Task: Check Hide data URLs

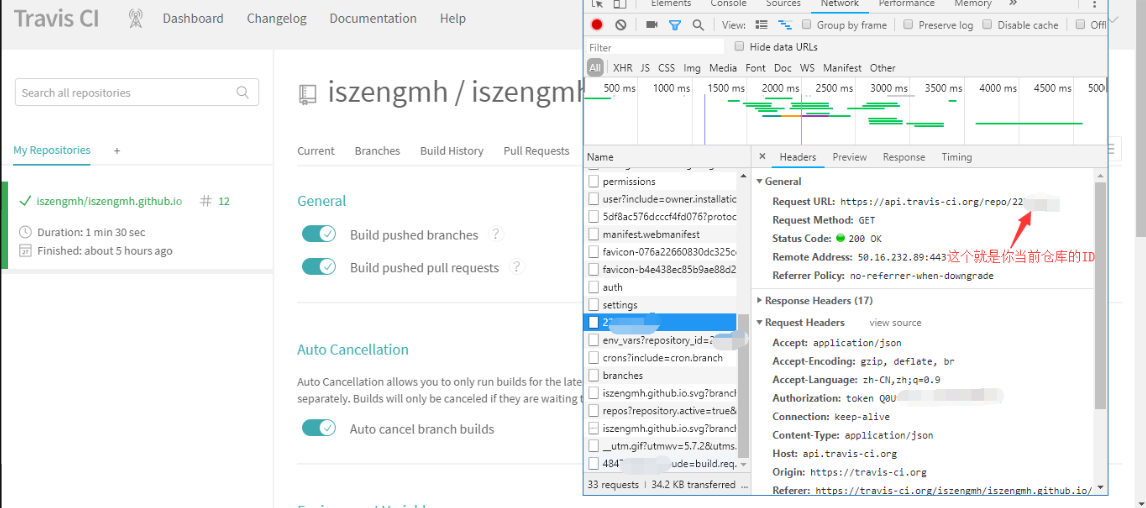Action: click(x=740, y=46)
